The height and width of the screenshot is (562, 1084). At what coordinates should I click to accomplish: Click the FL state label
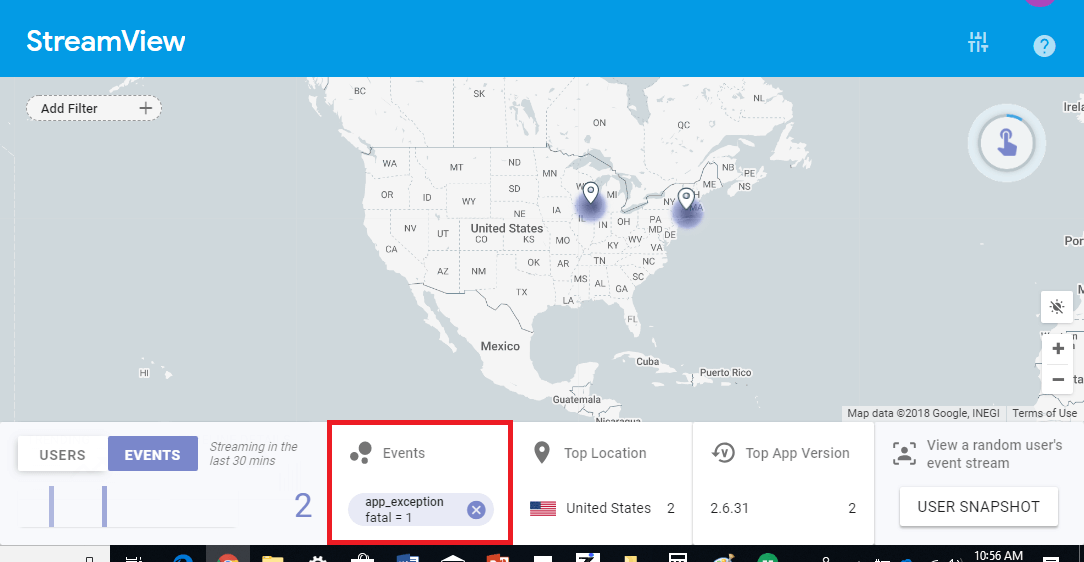[x=632, y=319]
